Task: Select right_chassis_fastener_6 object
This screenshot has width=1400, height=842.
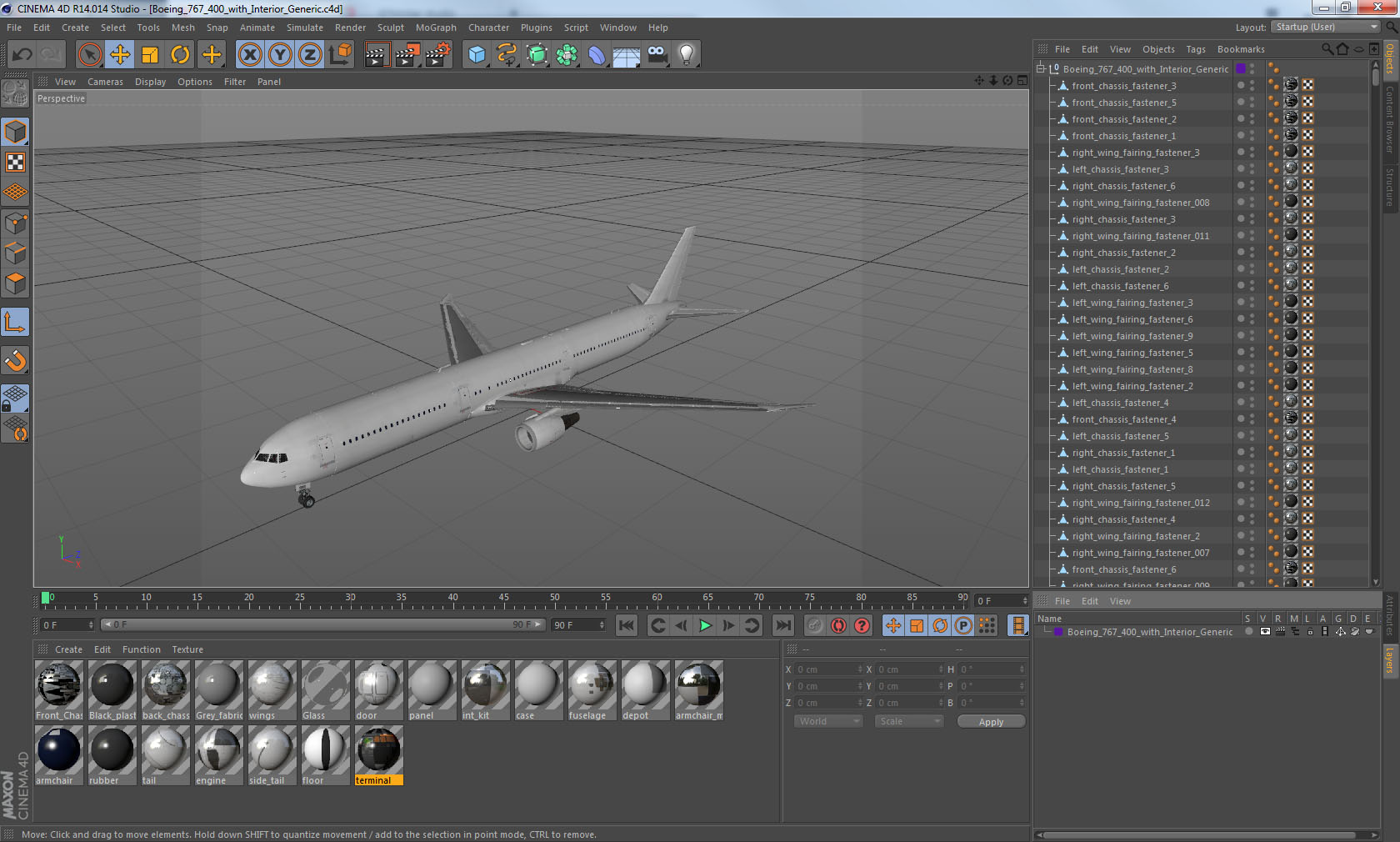Action: coord(1123,186)
